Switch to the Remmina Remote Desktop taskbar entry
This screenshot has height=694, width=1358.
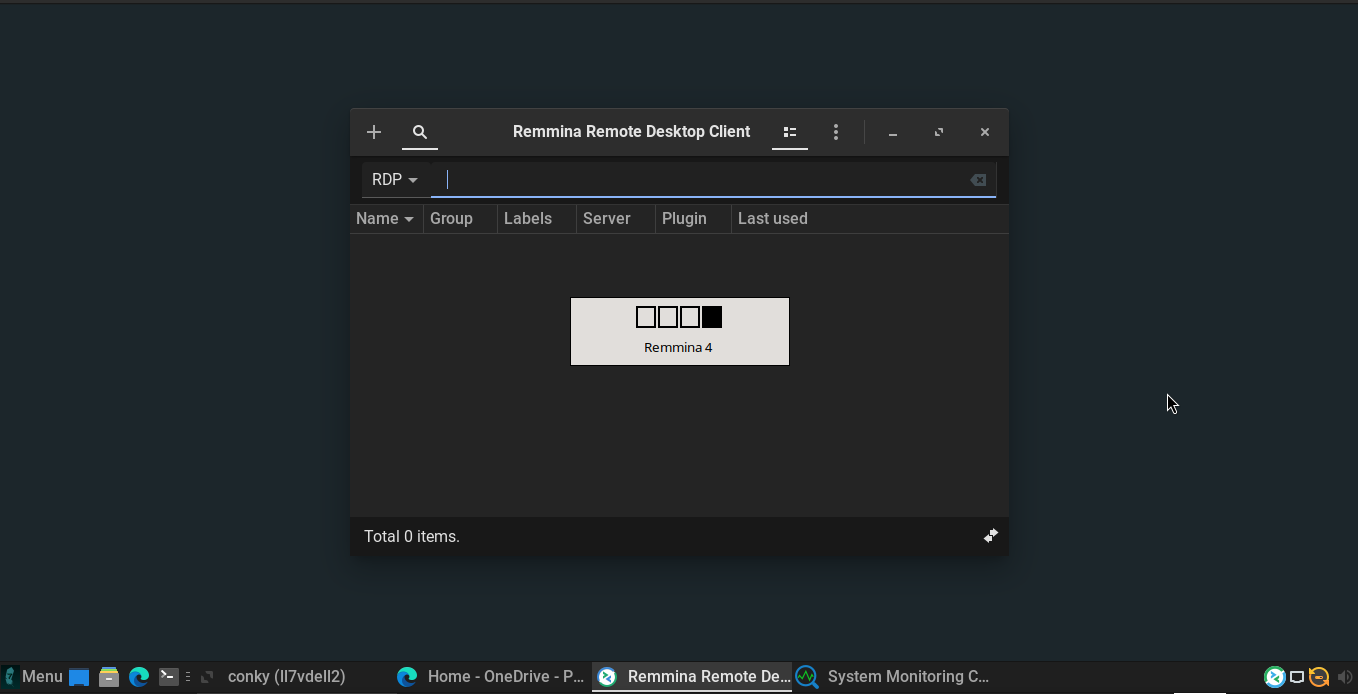[x=692, y=677]
